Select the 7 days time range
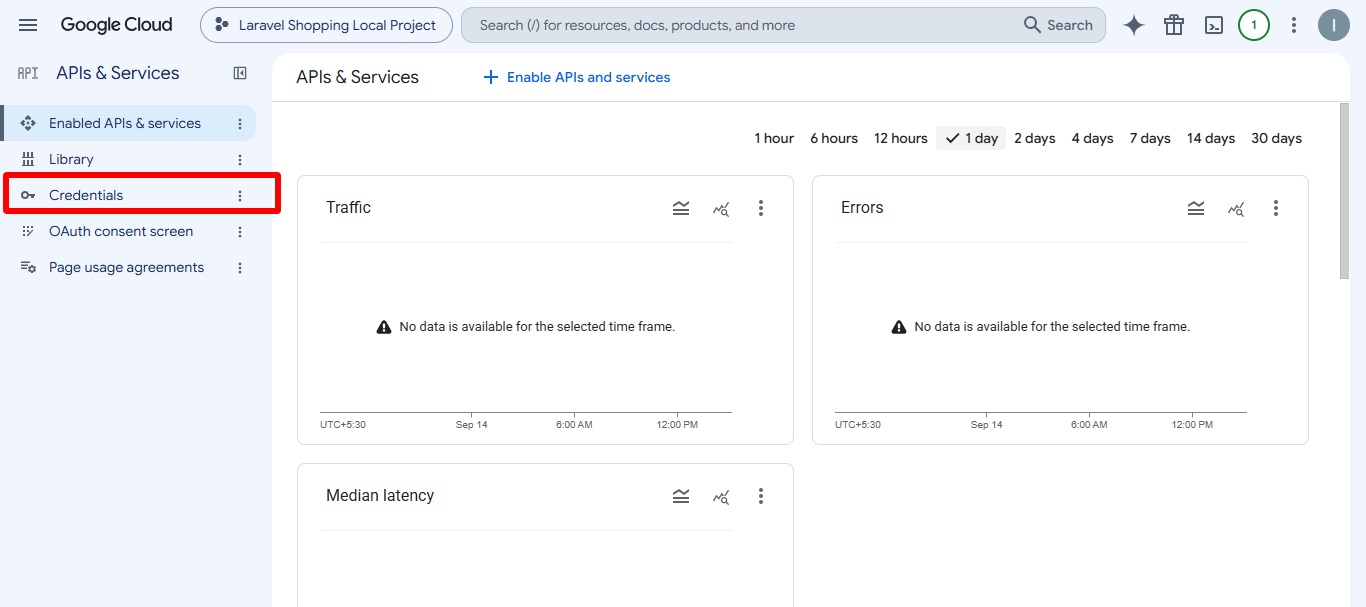 (1150, 138)
